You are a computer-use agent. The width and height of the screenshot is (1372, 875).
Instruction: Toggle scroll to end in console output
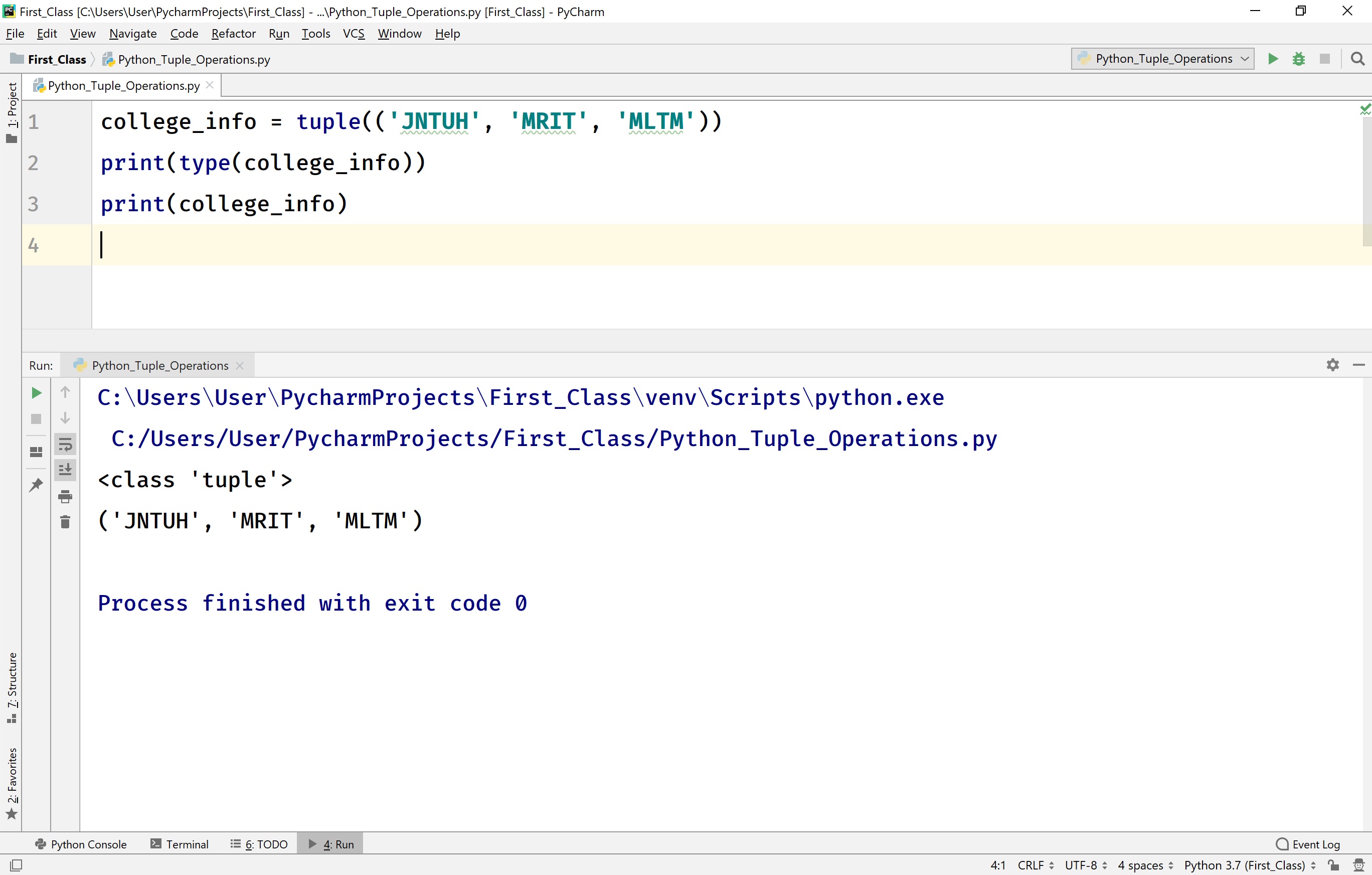coord(65,470)
